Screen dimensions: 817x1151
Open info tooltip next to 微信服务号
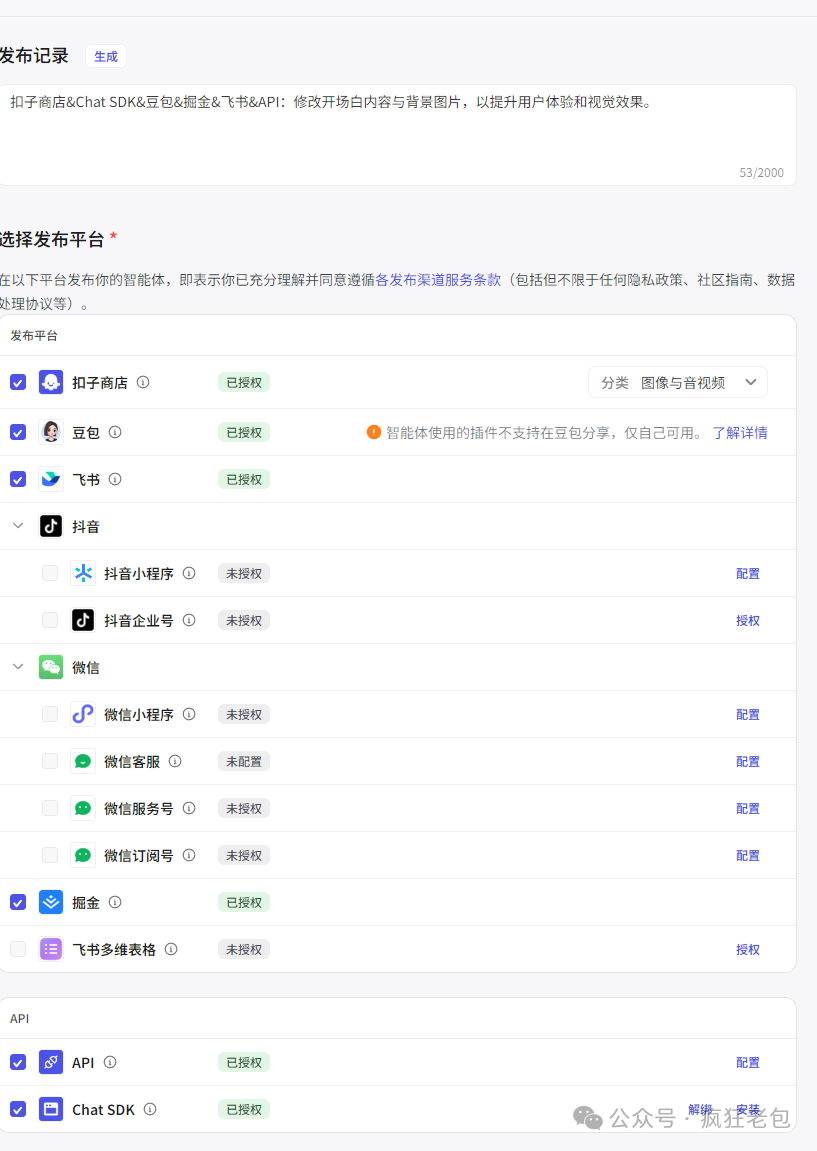[189, 808]
